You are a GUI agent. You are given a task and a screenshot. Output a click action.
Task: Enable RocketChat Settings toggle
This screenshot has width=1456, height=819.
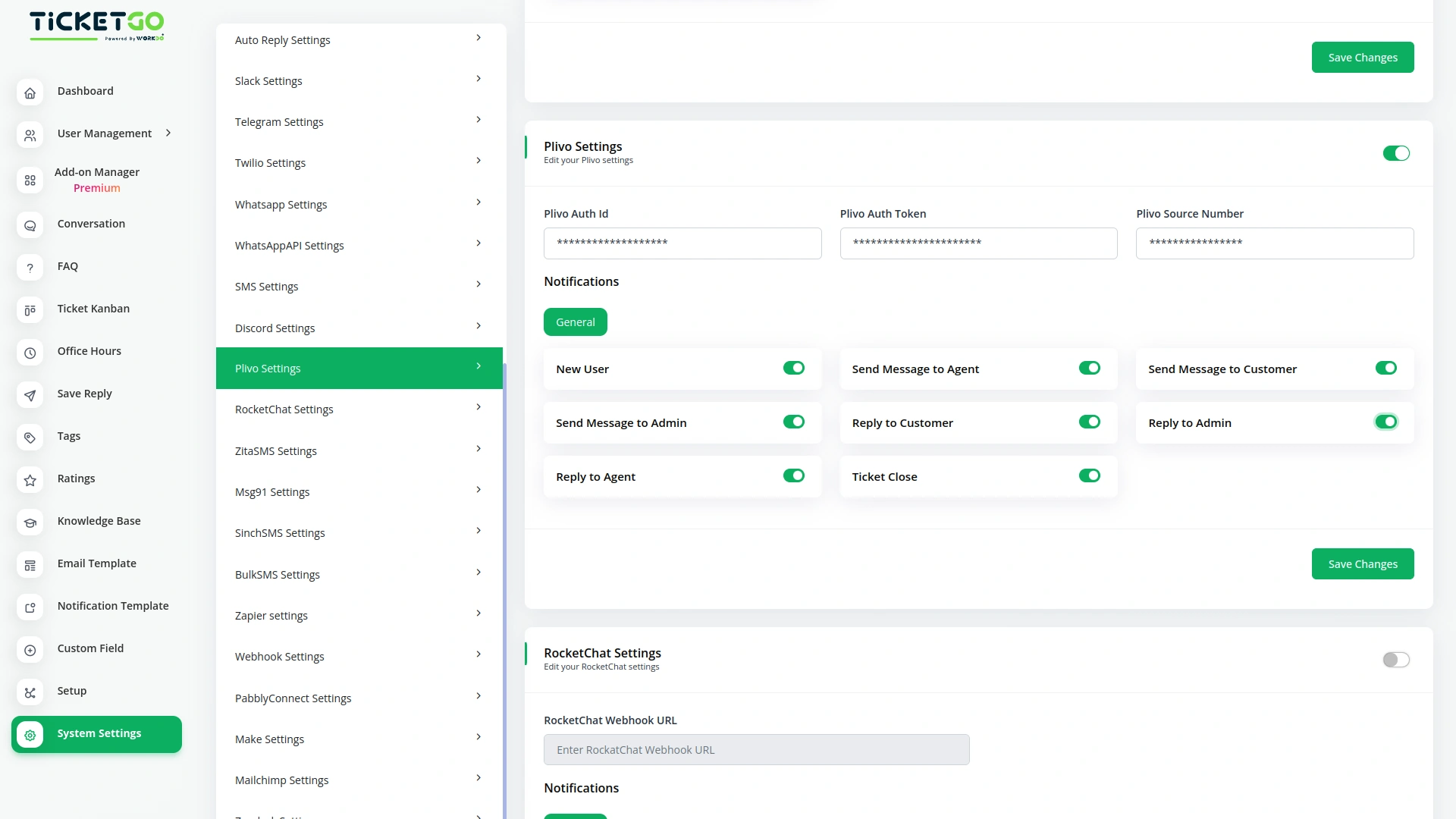point(1396,659)
